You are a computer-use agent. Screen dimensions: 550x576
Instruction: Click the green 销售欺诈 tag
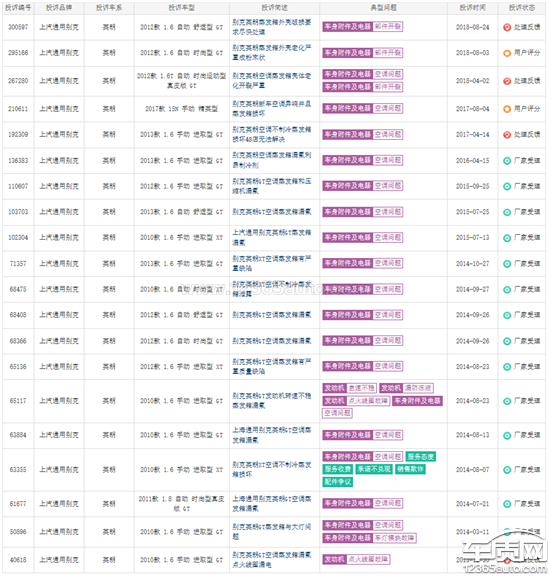pyautogui.click(x=410, y=469)
